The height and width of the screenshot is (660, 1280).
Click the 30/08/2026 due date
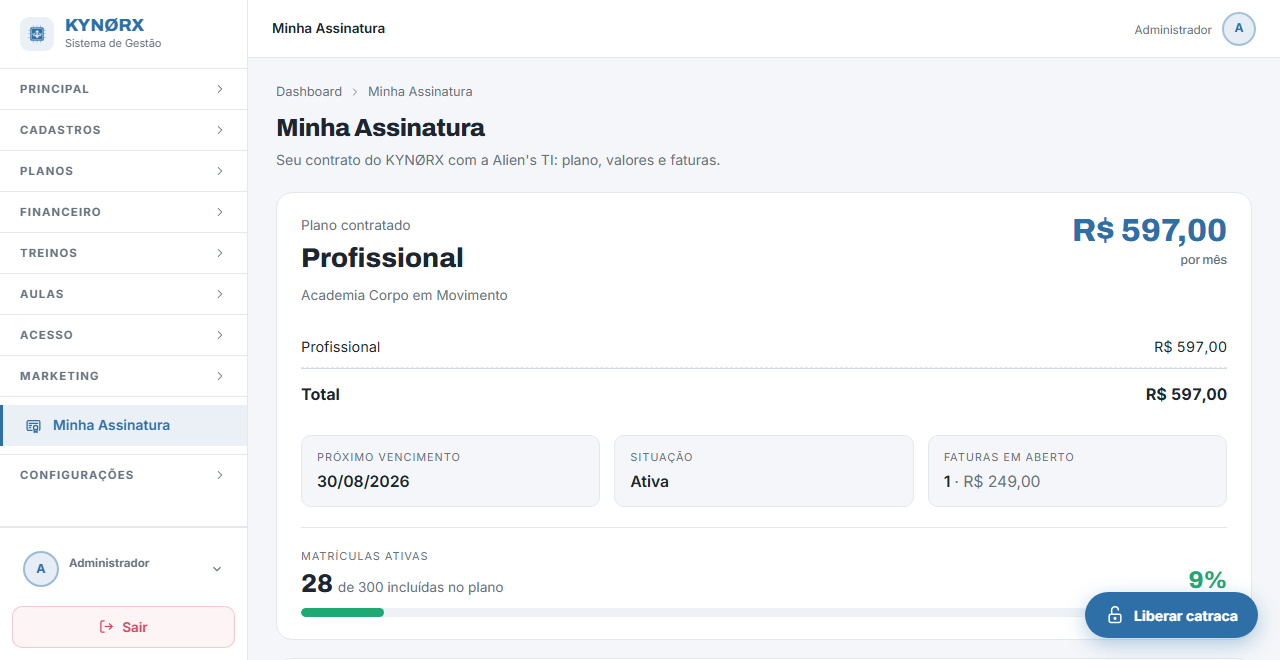tap(363, 481)
